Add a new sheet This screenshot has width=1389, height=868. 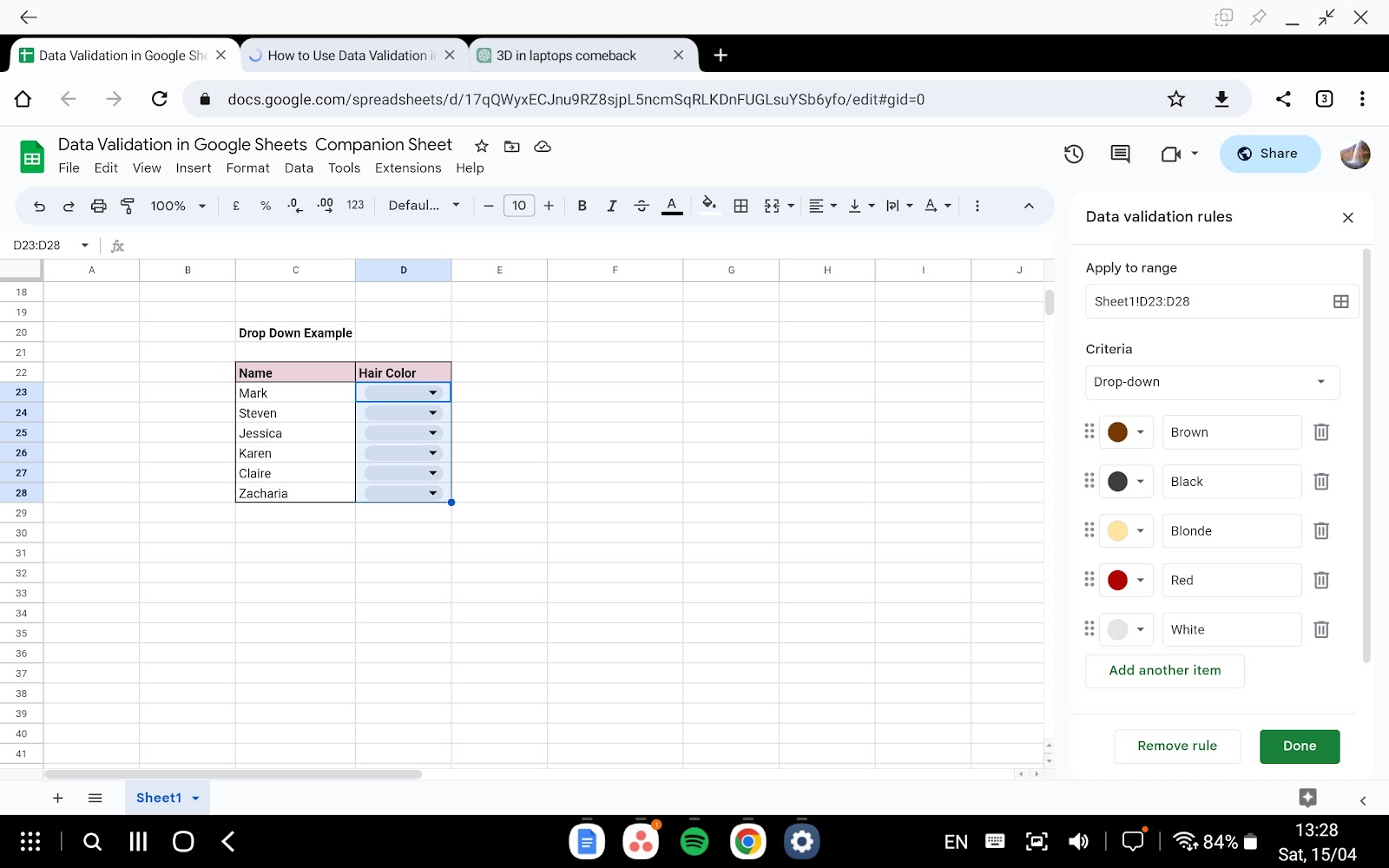(x=58, y=798)
